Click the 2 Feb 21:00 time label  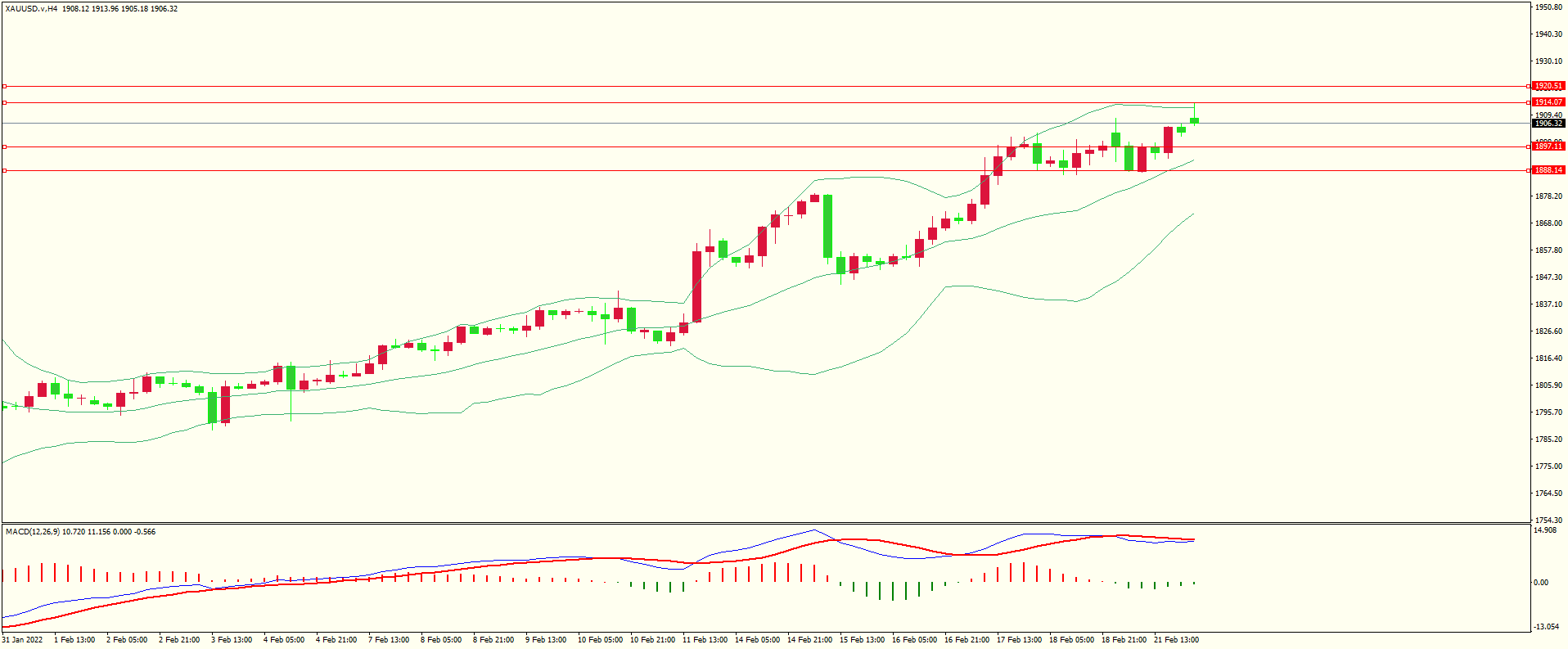pyautogui.click(x=179, y=640)
